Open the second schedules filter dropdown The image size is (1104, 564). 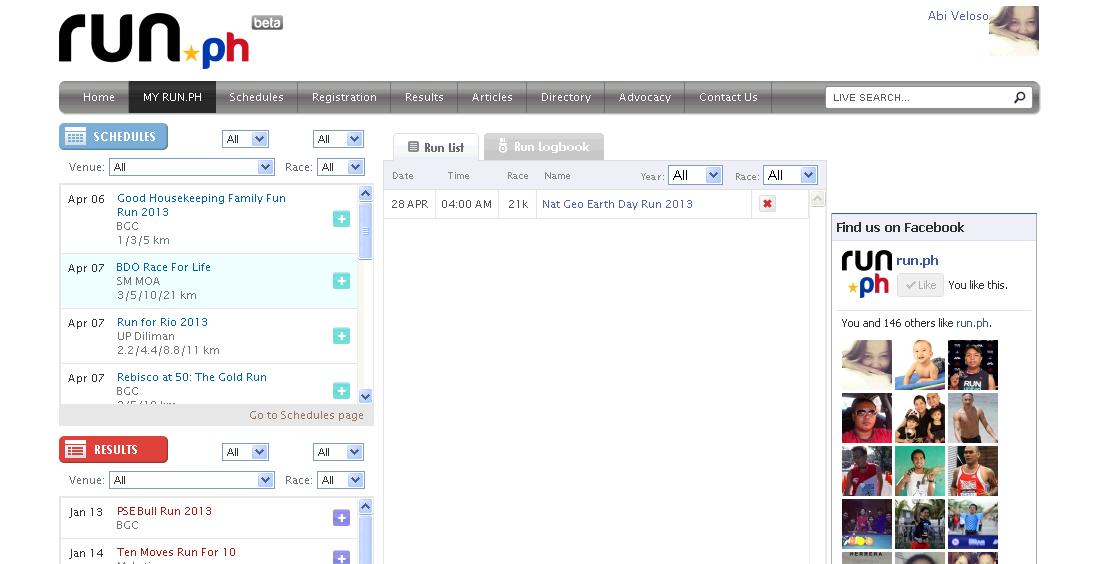point(338,139)
